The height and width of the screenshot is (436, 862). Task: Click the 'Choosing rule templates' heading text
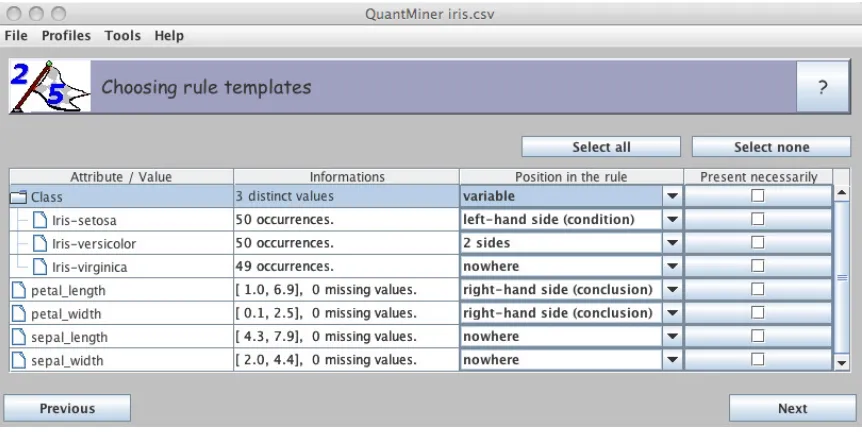tap(206, 87)
